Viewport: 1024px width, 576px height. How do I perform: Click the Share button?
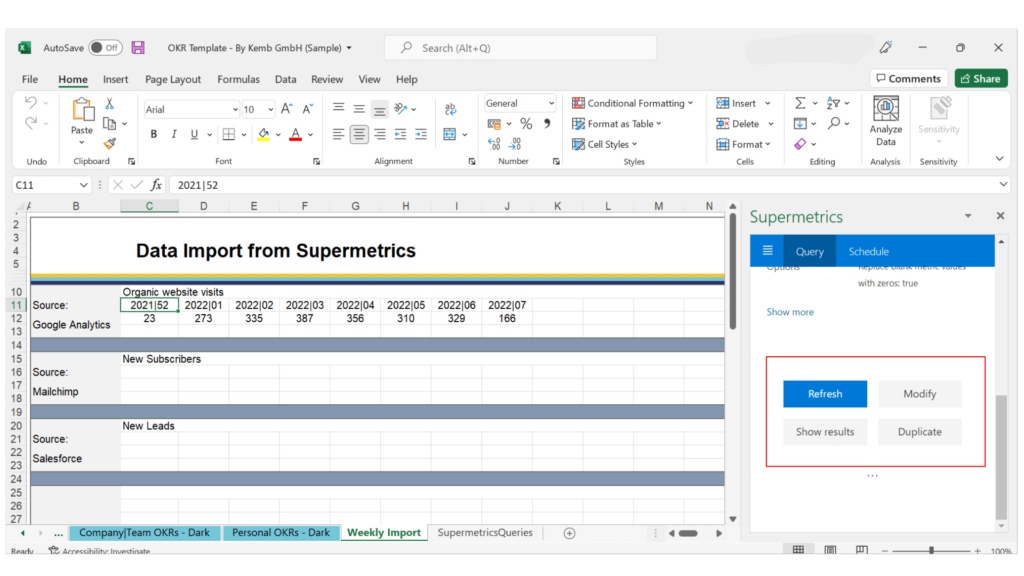(981, 78)
